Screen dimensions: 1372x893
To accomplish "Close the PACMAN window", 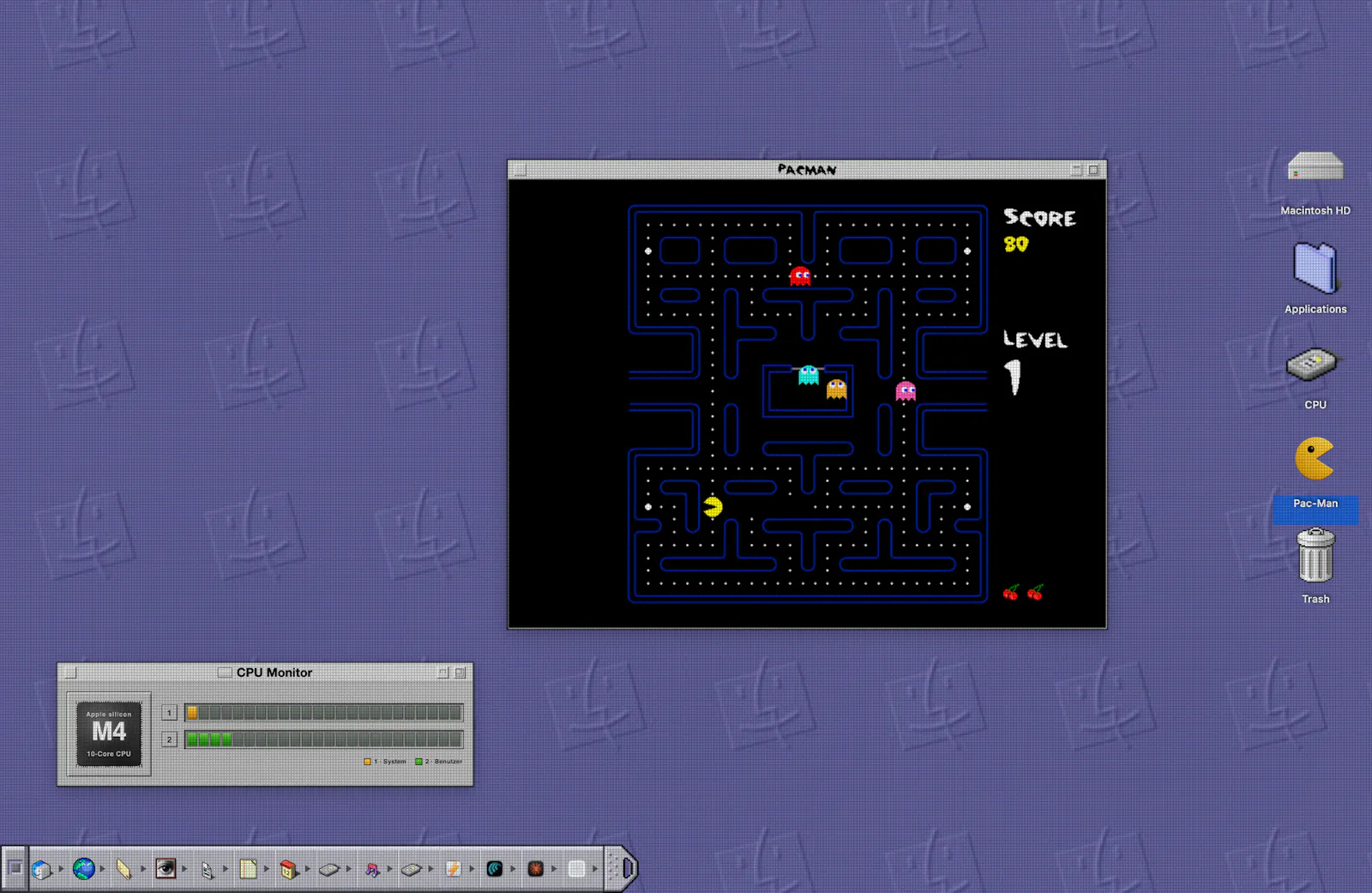I will click(x=520, y=170).
